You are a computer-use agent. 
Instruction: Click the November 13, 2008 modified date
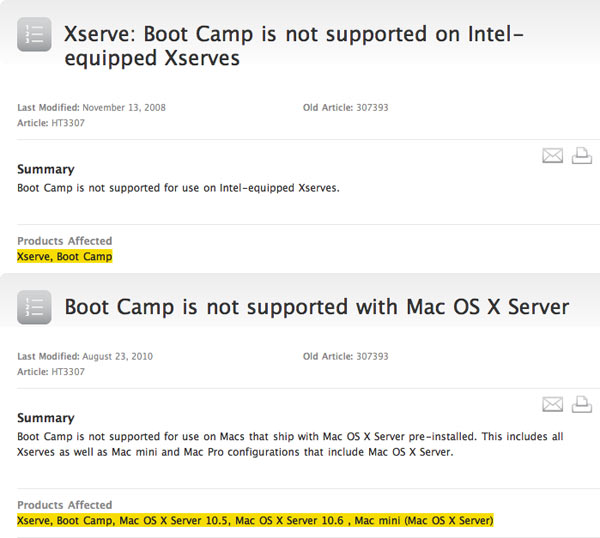(115, 107)
